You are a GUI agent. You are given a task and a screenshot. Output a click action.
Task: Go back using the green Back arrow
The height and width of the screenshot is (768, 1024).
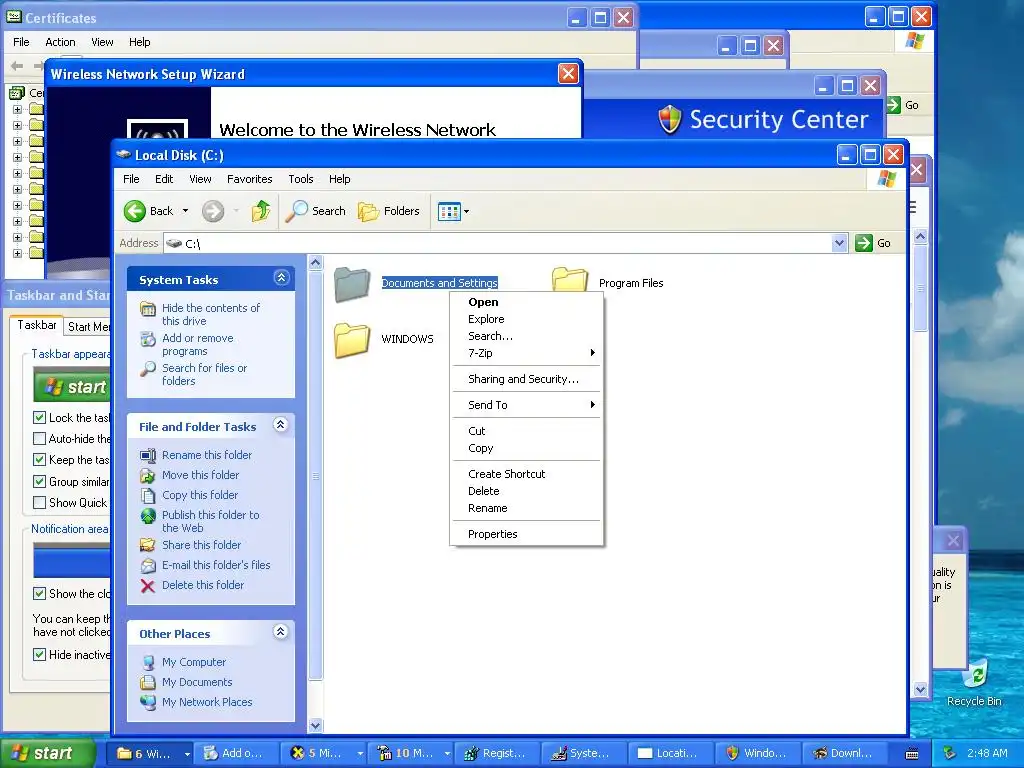tap(135, 211)
